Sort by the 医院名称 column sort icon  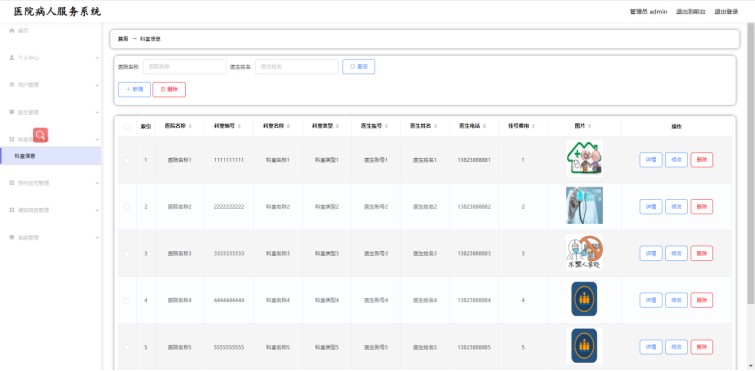coord(190,126)
